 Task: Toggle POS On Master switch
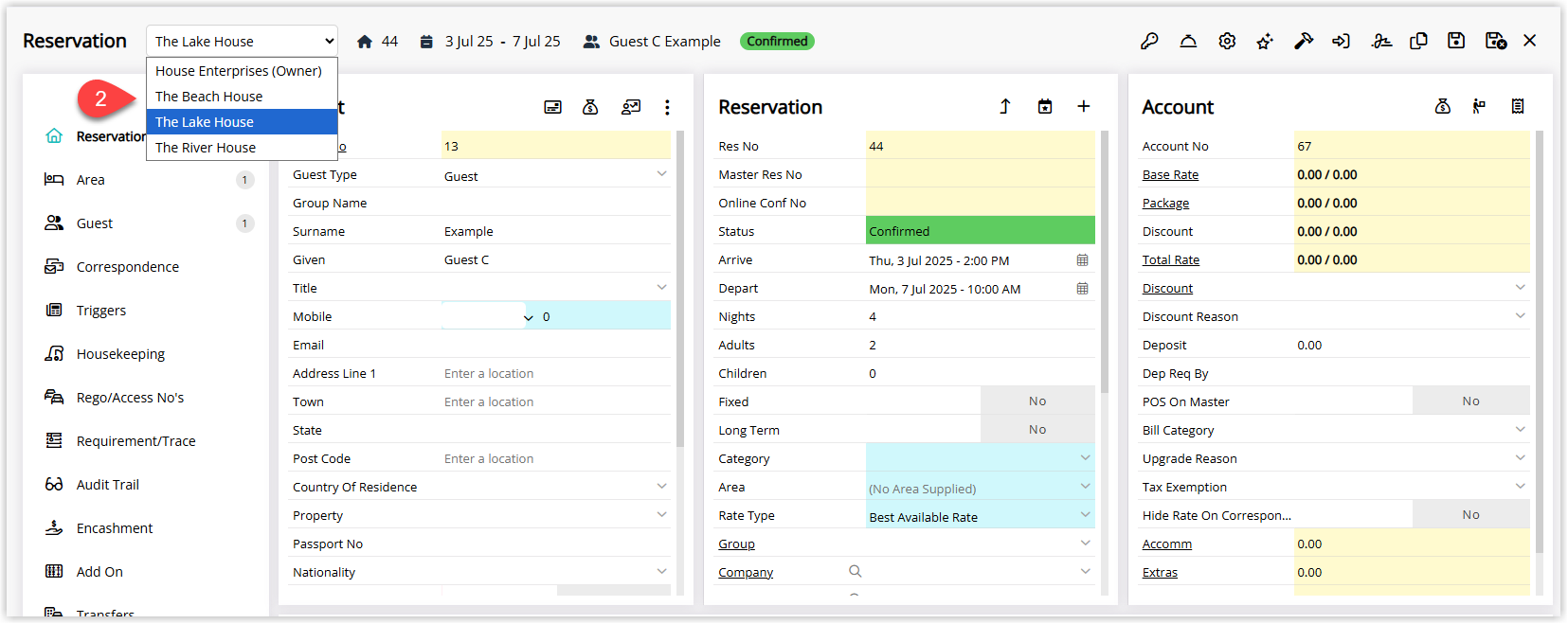pyautogui.click(x=1470, y=401)
